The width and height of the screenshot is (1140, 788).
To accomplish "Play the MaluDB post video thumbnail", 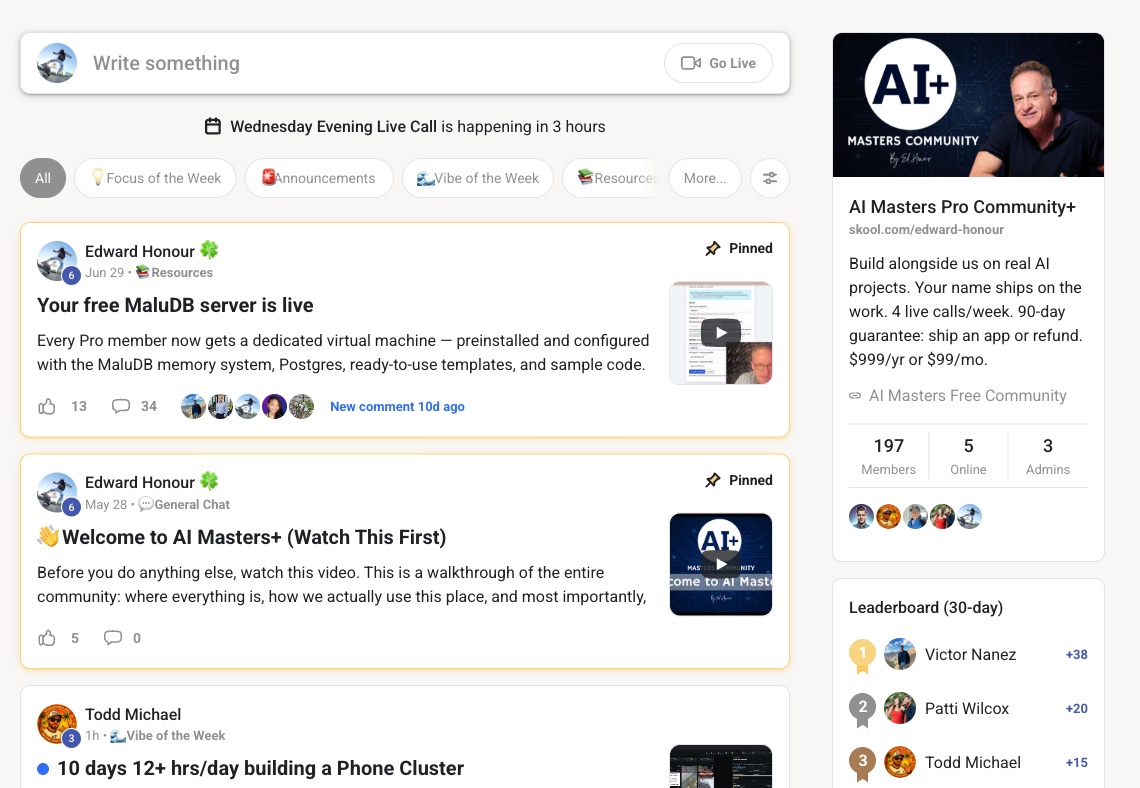I will click(720, 333).
